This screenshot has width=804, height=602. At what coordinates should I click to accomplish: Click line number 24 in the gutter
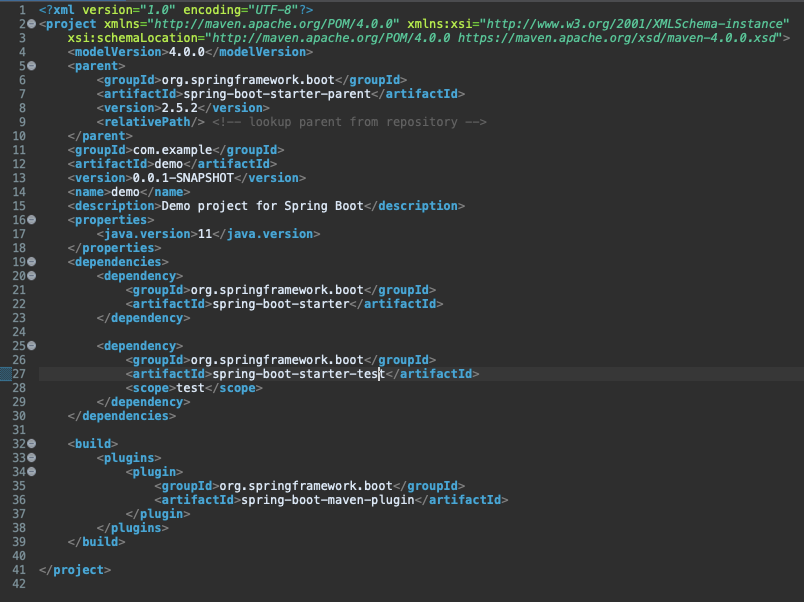tap(19, 332)
